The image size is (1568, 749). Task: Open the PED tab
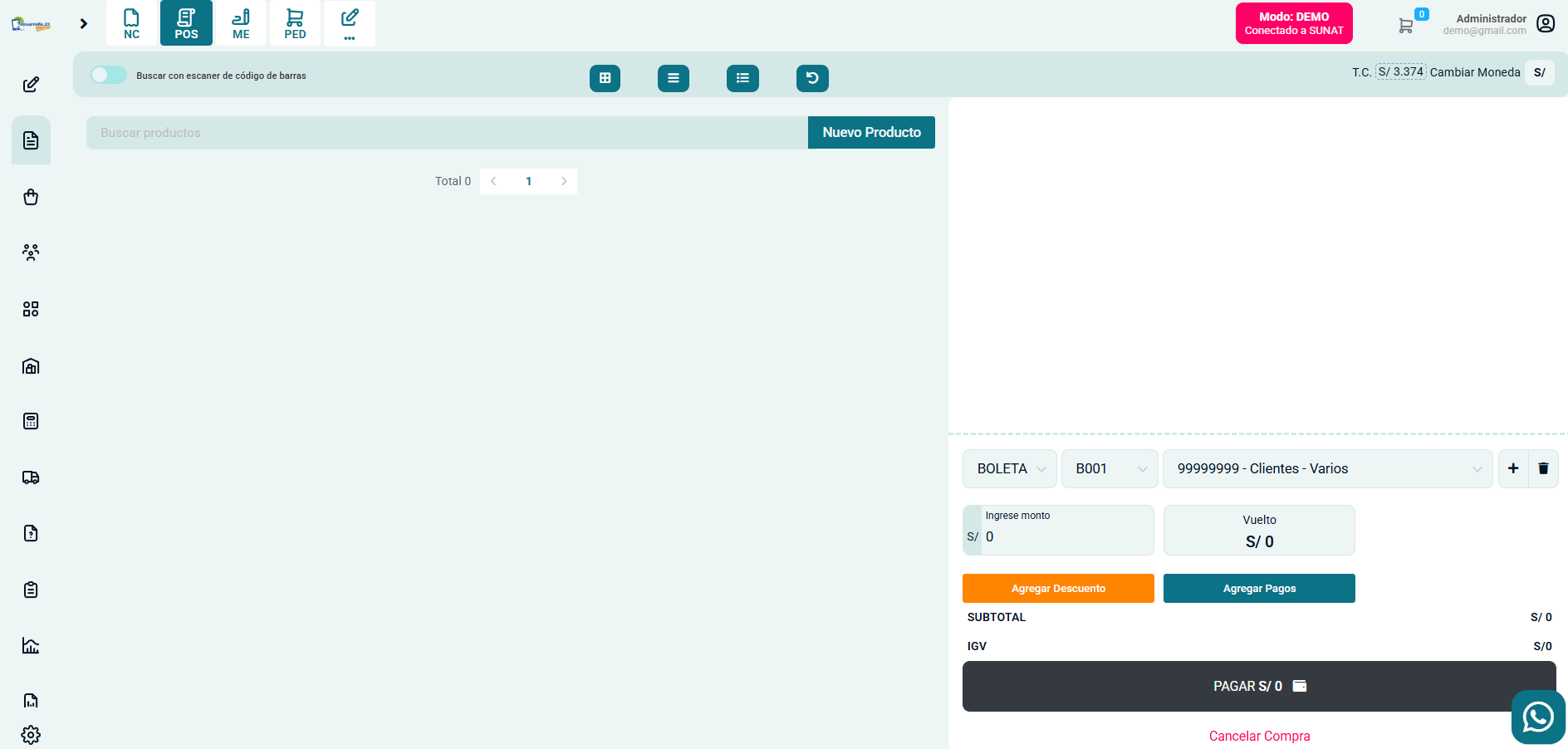295,23
